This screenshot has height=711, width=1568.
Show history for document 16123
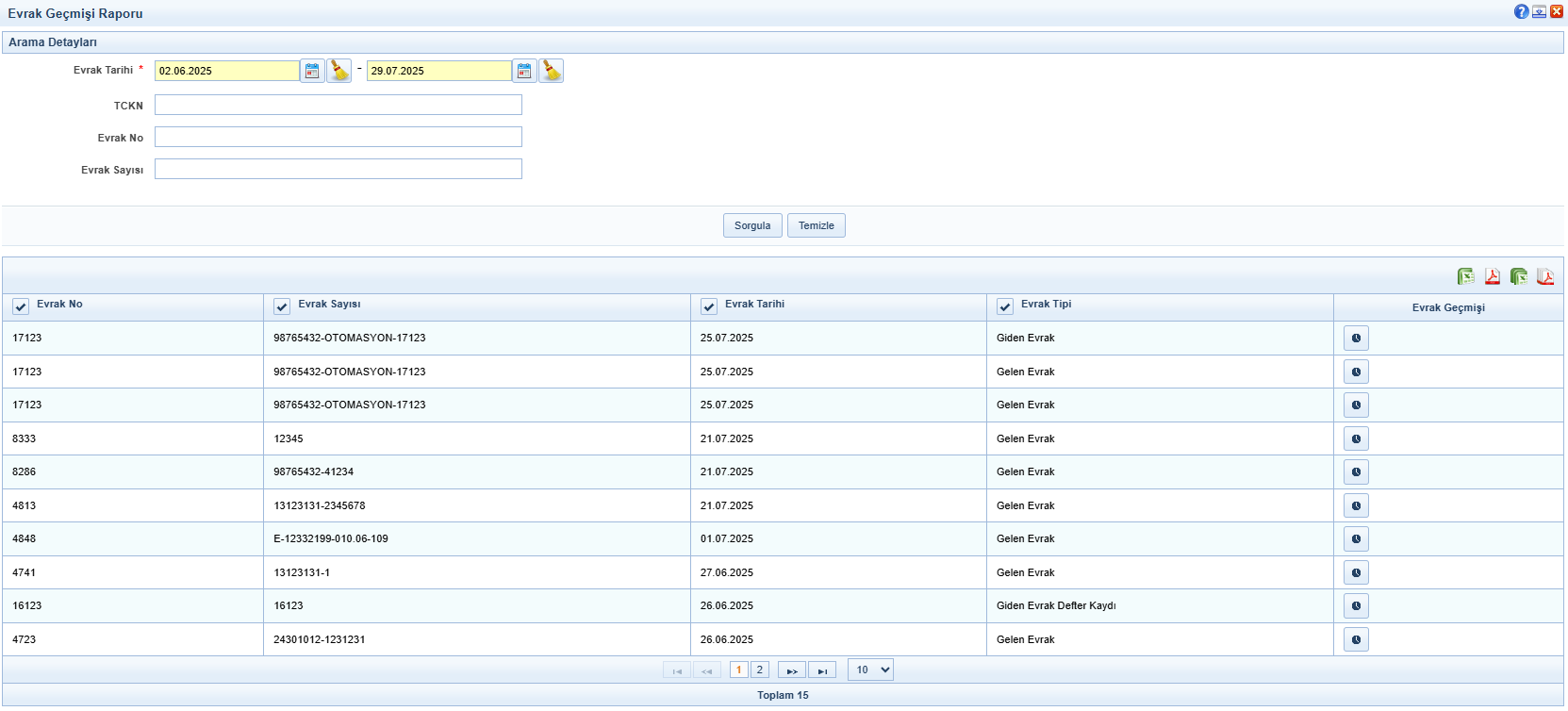click(x=1356, y=605)
